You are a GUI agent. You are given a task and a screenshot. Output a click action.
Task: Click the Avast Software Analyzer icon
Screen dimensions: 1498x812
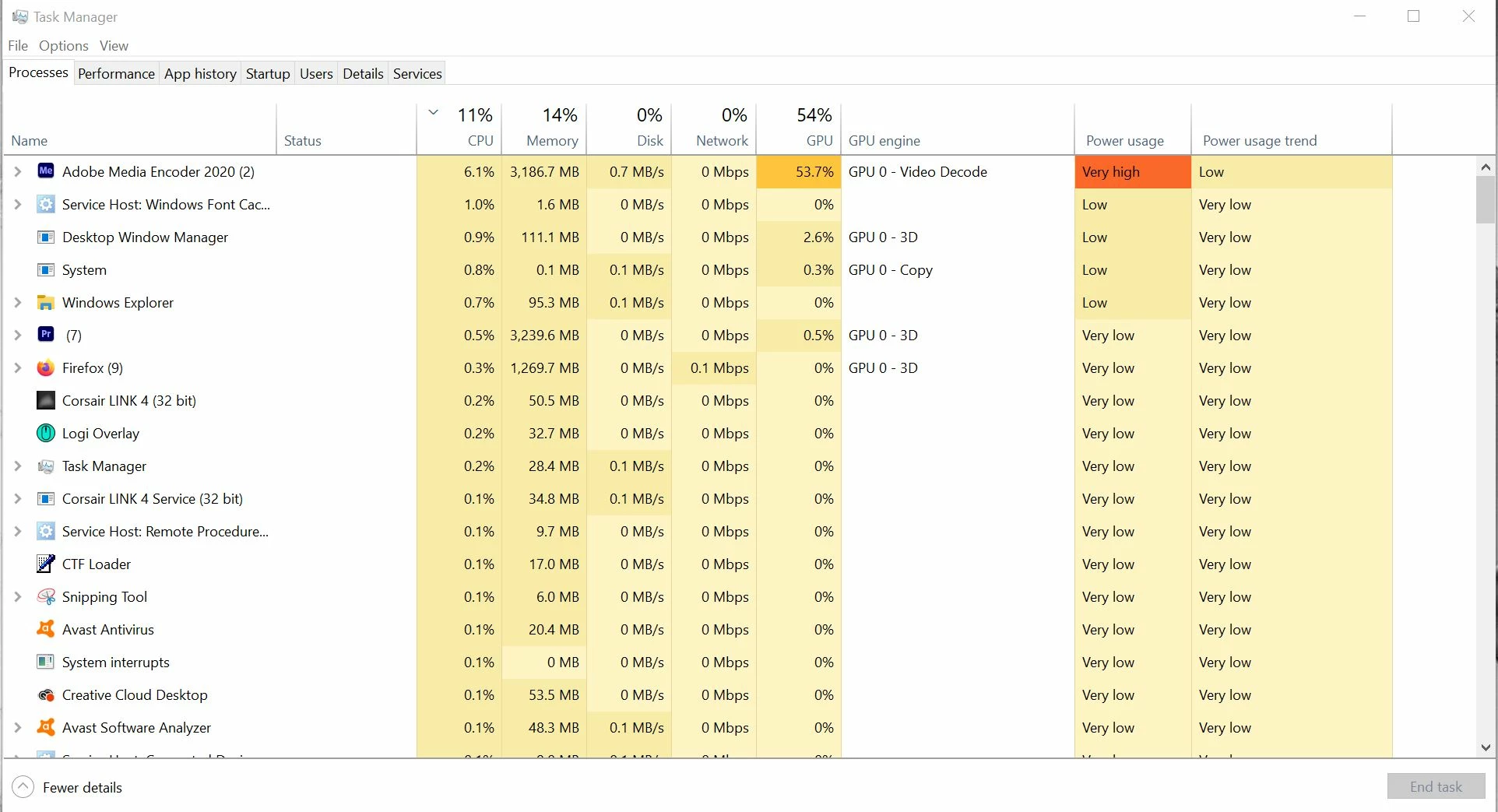click(x=46, y=727)
